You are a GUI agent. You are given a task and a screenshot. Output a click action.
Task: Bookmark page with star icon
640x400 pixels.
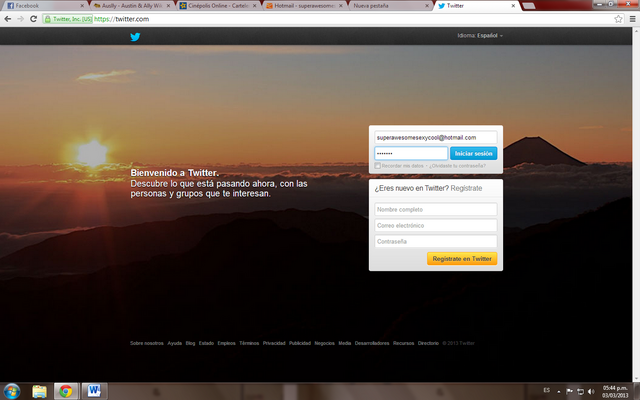coord(618,19)
